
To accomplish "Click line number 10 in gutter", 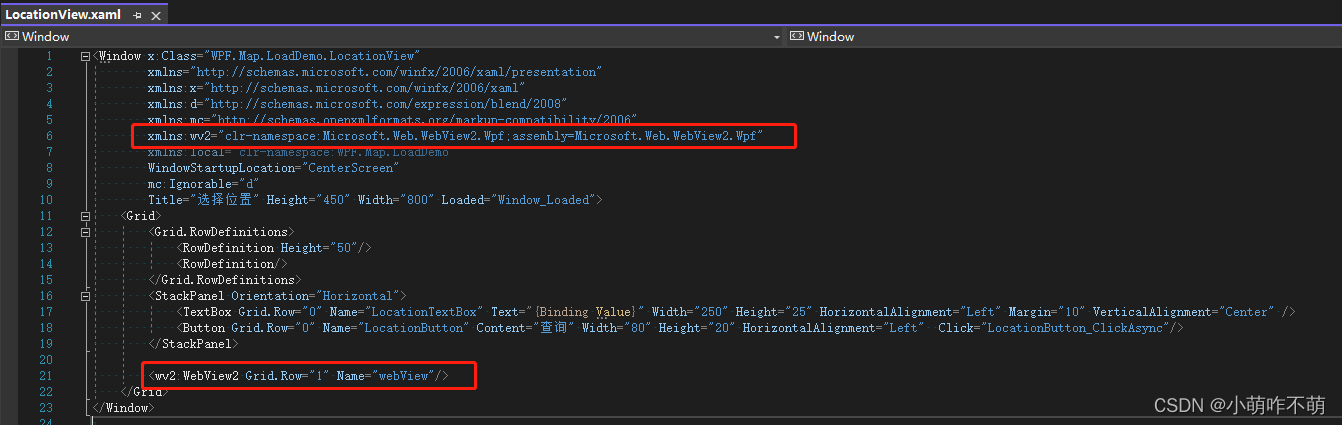I will (46, 200).
